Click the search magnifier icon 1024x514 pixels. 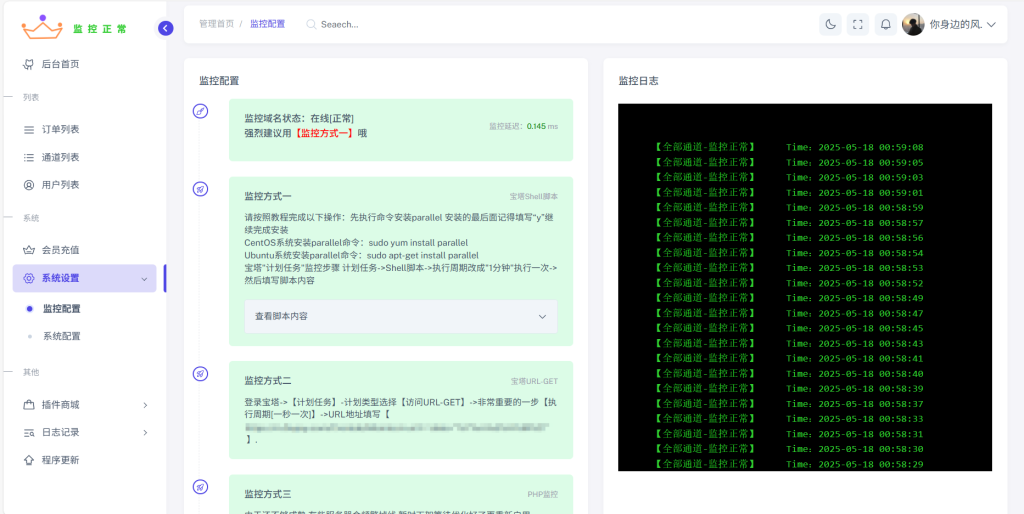(312, 24)
